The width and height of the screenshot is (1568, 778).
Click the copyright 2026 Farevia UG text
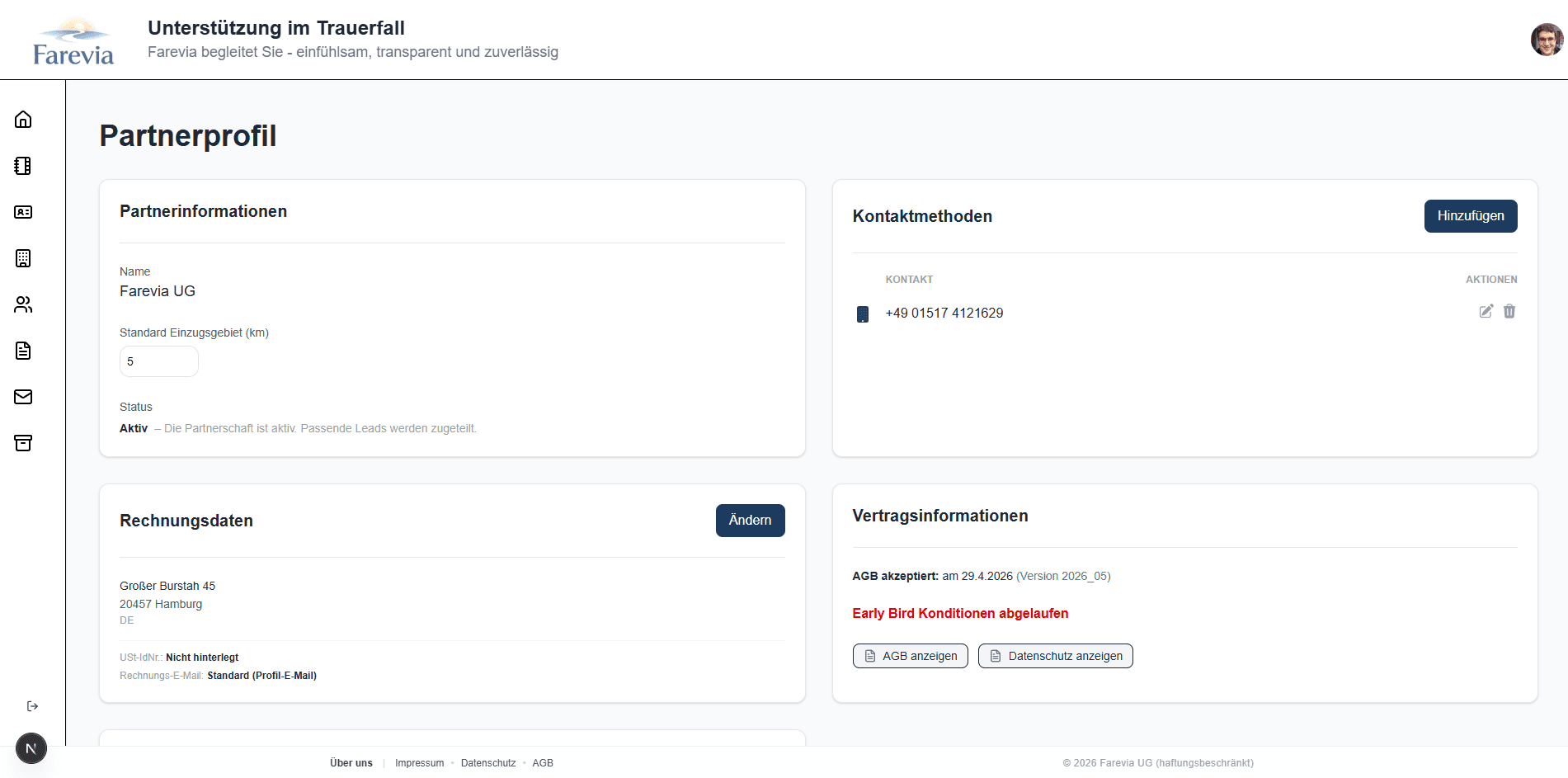pos(1158,763)
